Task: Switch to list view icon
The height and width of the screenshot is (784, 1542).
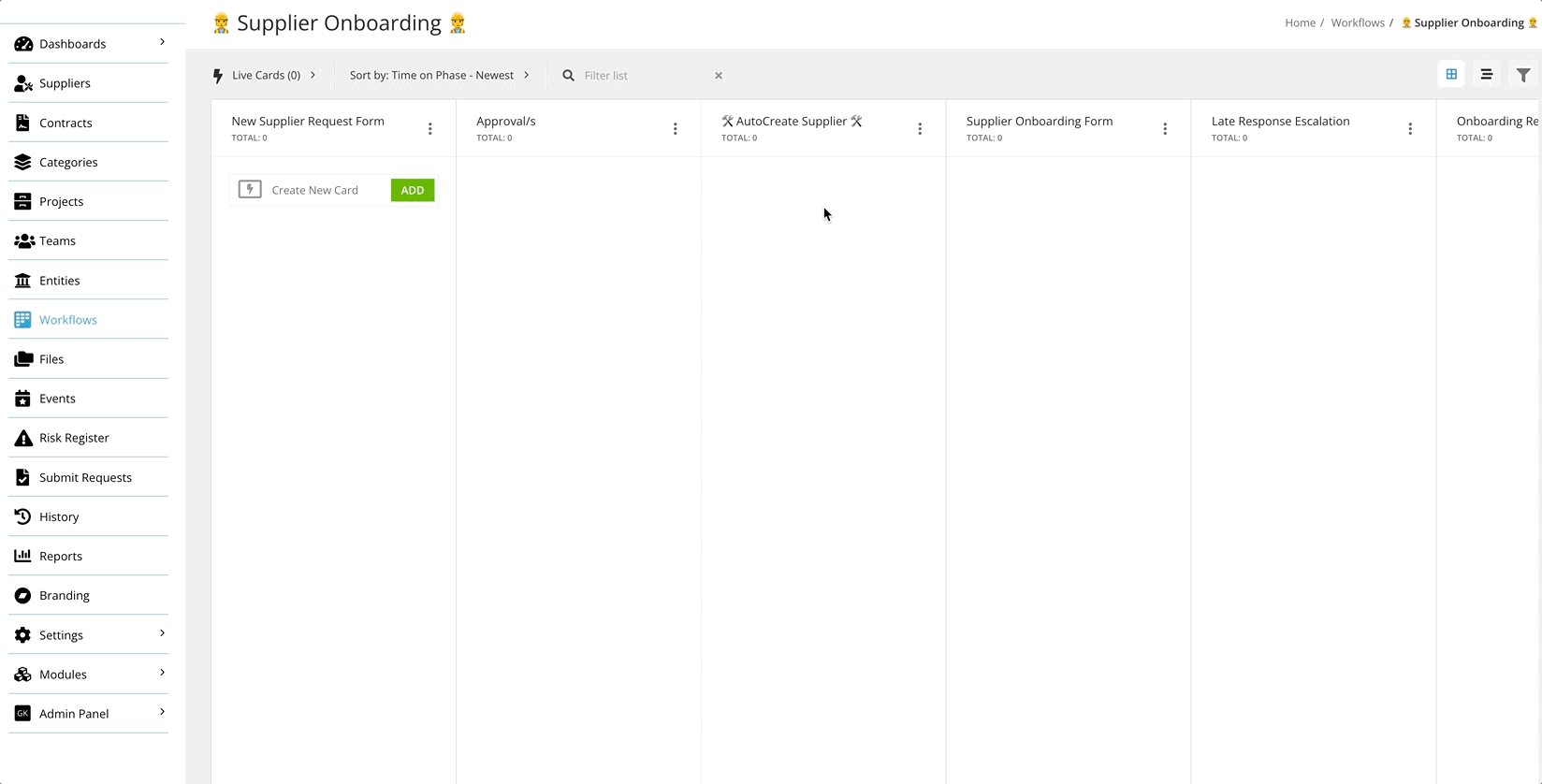Action: pyautogui.click(x=1486, y=74)
